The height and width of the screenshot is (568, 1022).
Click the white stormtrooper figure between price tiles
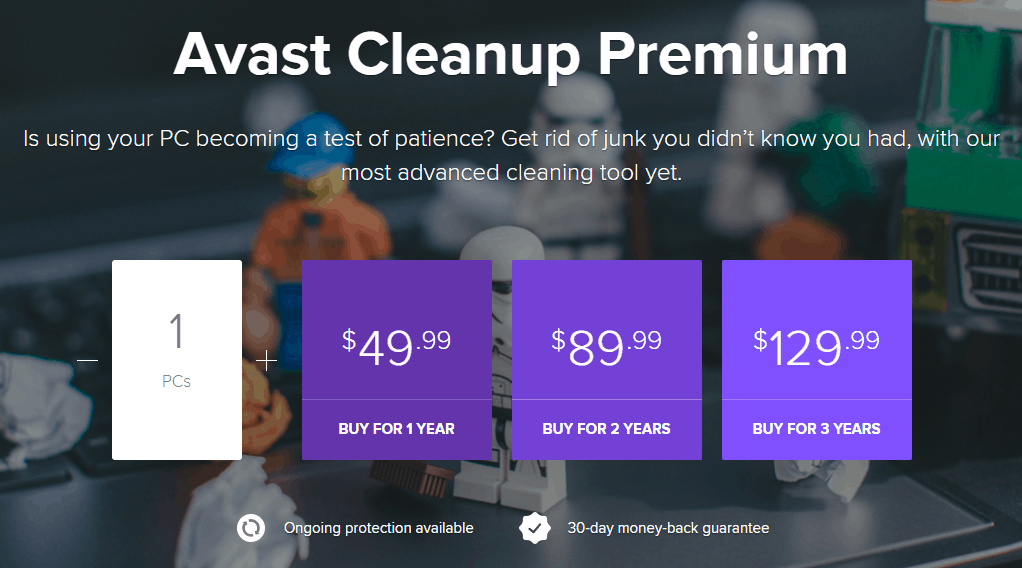(502, 365)
